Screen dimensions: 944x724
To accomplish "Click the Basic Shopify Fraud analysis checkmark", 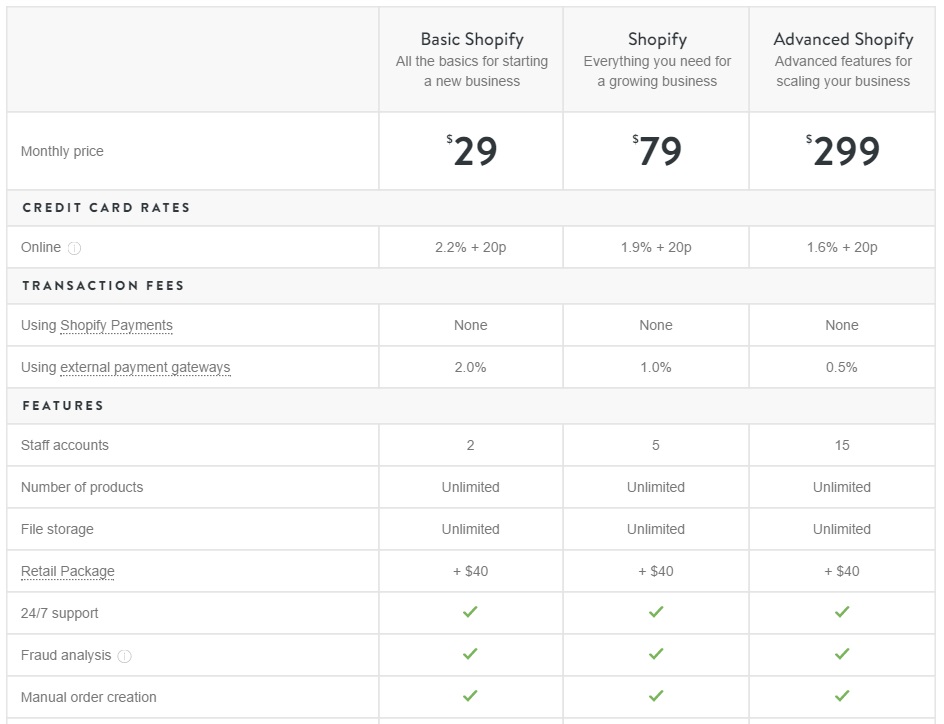I will (470, 654).
